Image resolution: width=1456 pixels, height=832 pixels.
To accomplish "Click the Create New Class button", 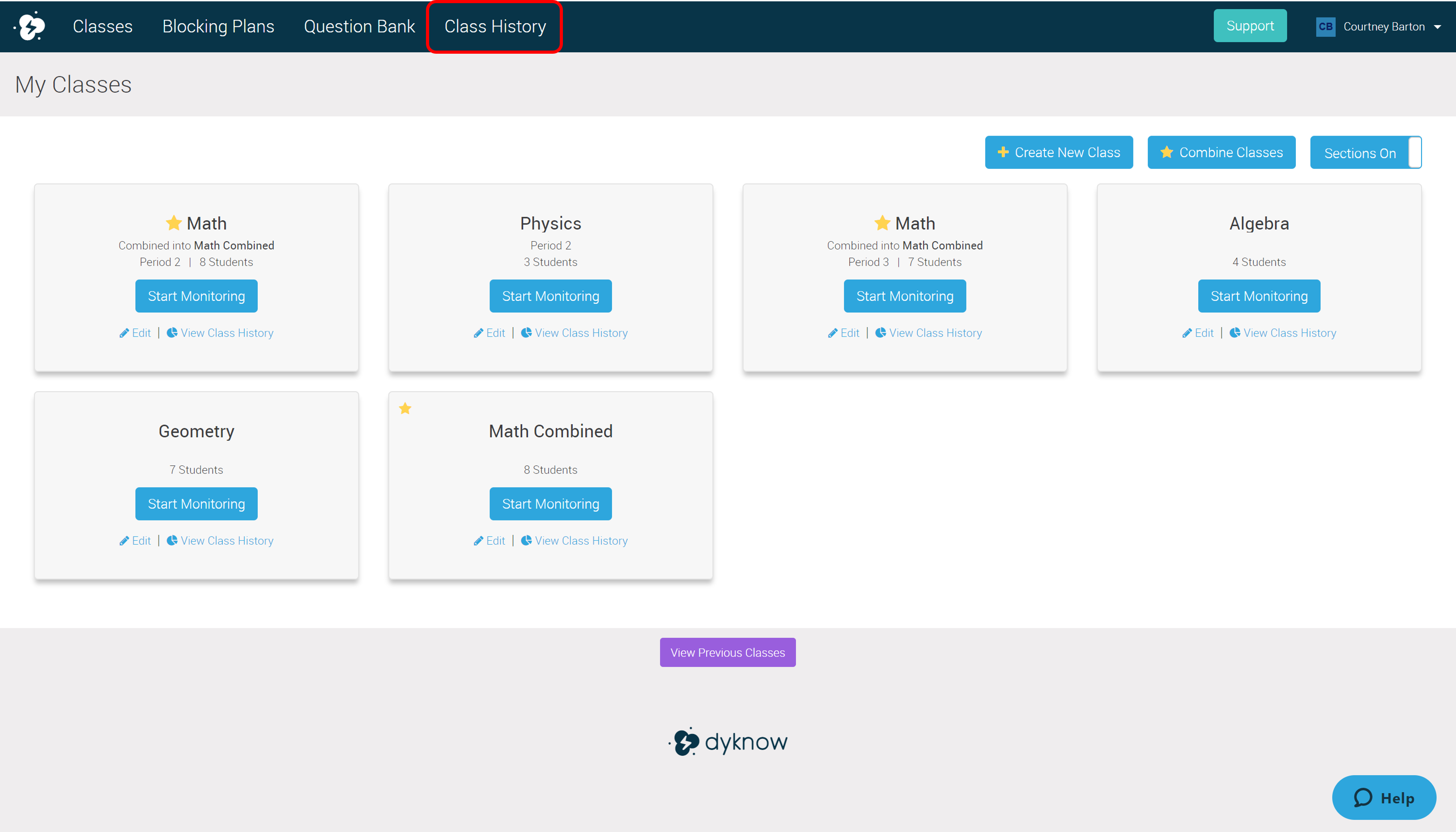I will pyautogui.click(x=1059, y=153).
